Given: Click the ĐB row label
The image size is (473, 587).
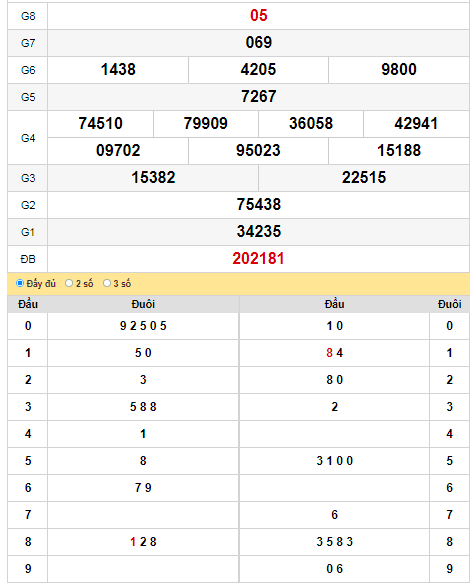Looking at the screenshot, I should tap(28, 259).
